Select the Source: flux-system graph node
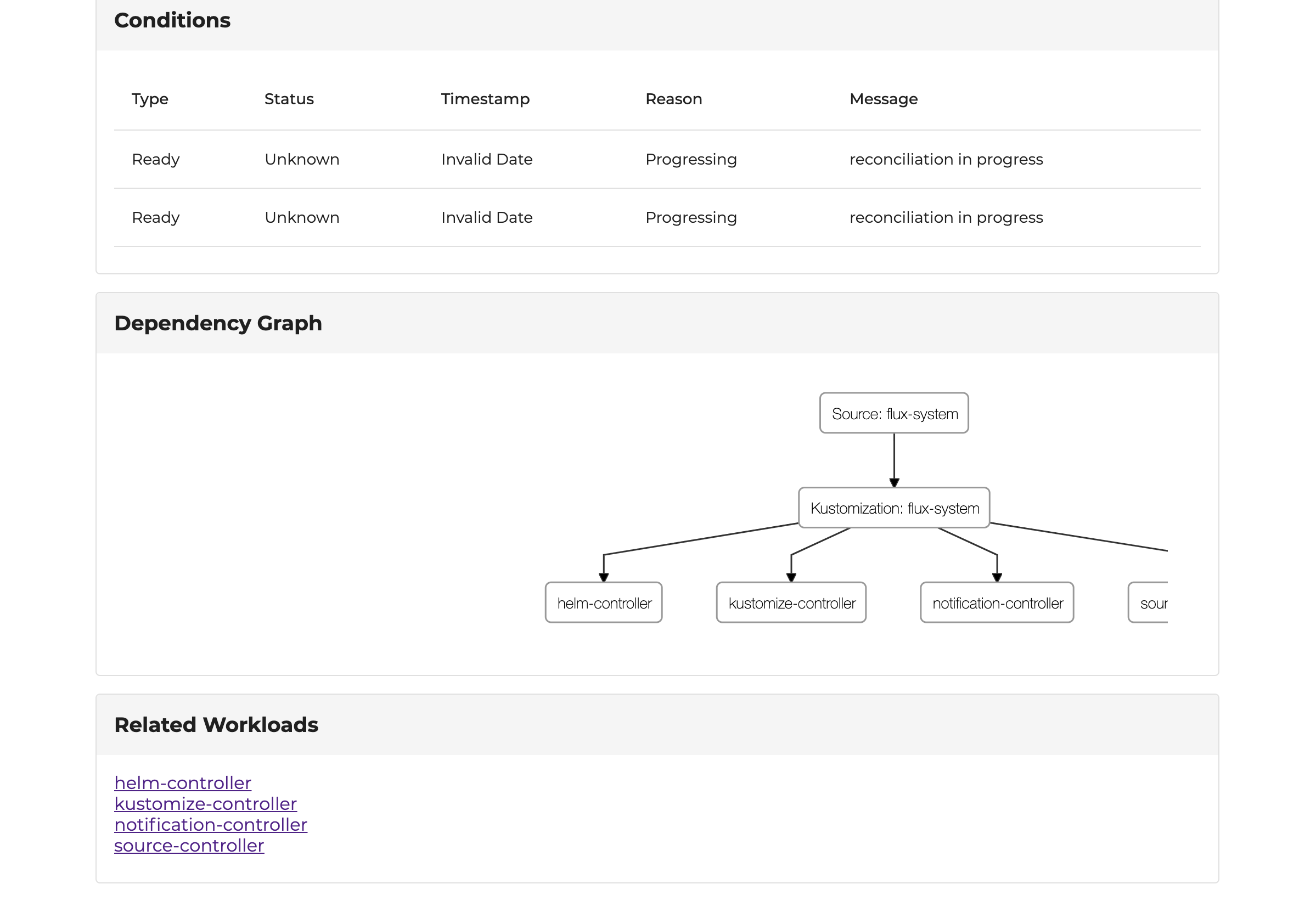This screenshot has height=901, width=1316. 893,413
